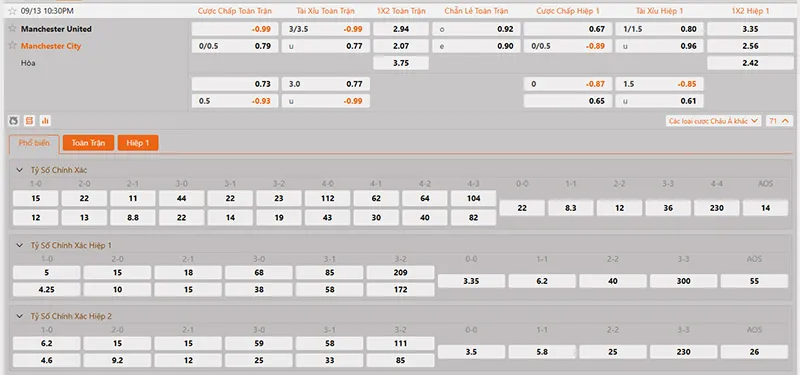
Task: Pick the full match draw odds 3.75
Action: [401, 63]
